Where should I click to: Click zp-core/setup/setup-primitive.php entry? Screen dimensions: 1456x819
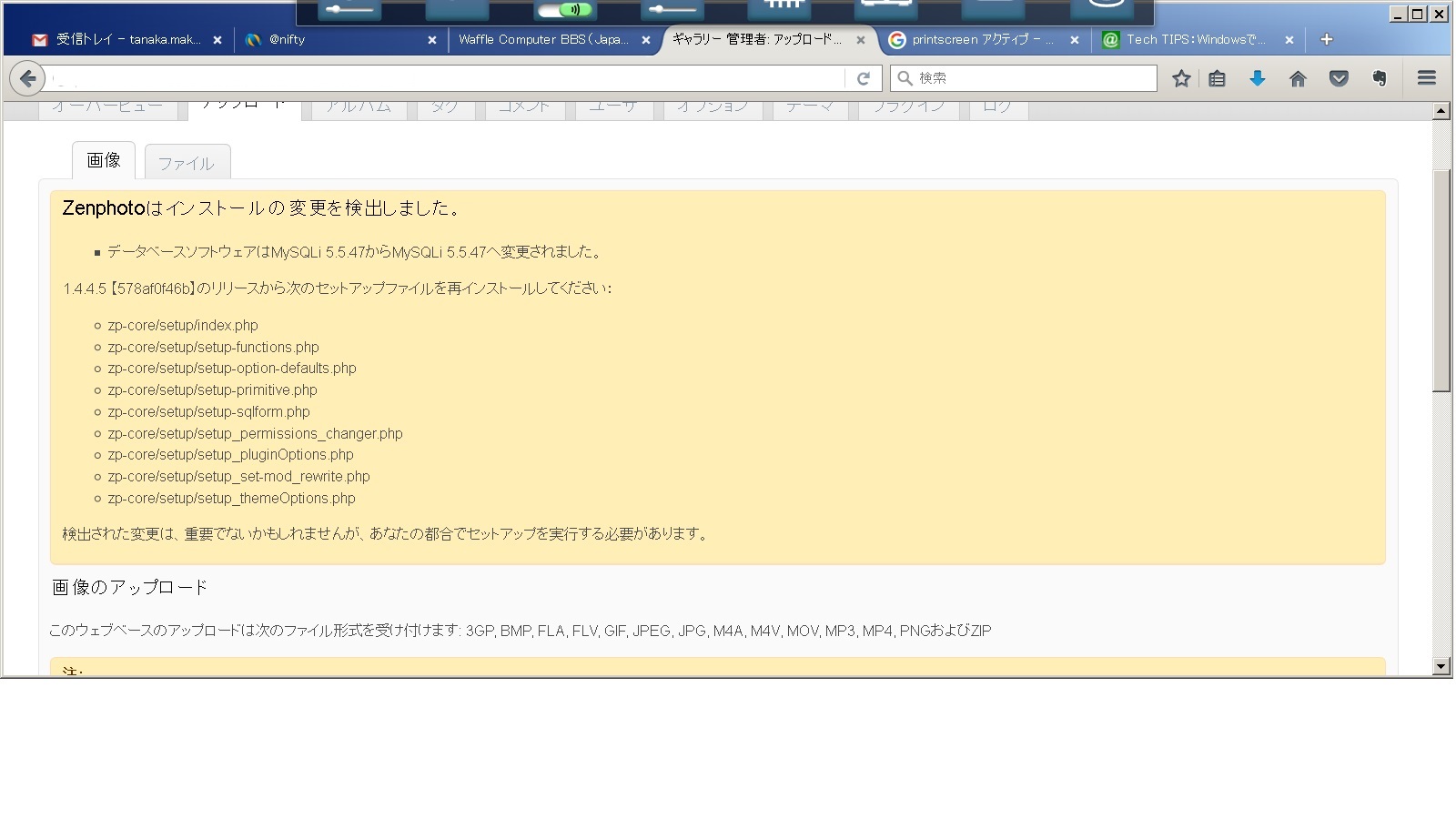212,390
